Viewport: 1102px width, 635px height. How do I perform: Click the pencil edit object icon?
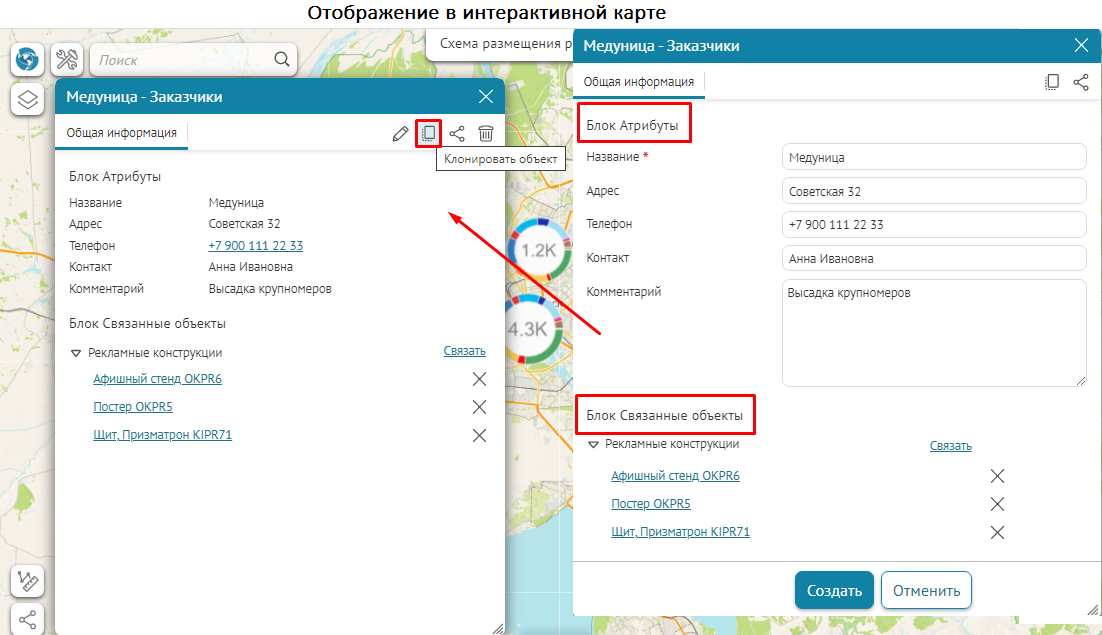(400, 133)
